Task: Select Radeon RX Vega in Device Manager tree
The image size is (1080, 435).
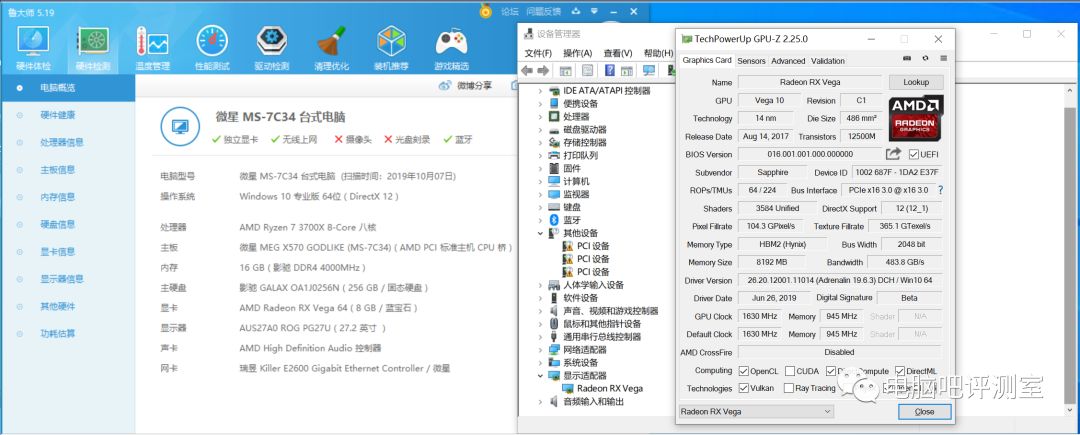Action: click(x=602, y=388)
